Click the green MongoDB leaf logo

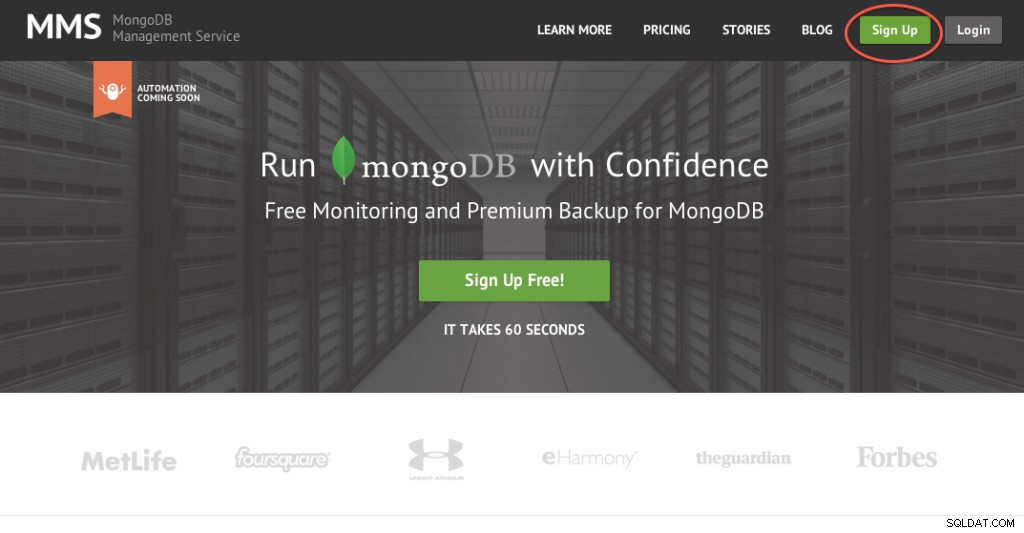tap(343, 160)
